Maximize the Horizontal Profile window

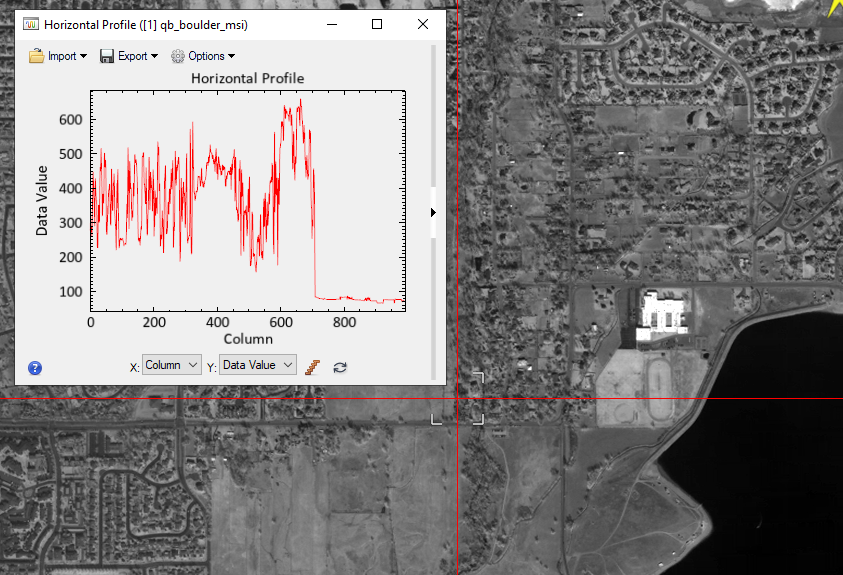377,24
